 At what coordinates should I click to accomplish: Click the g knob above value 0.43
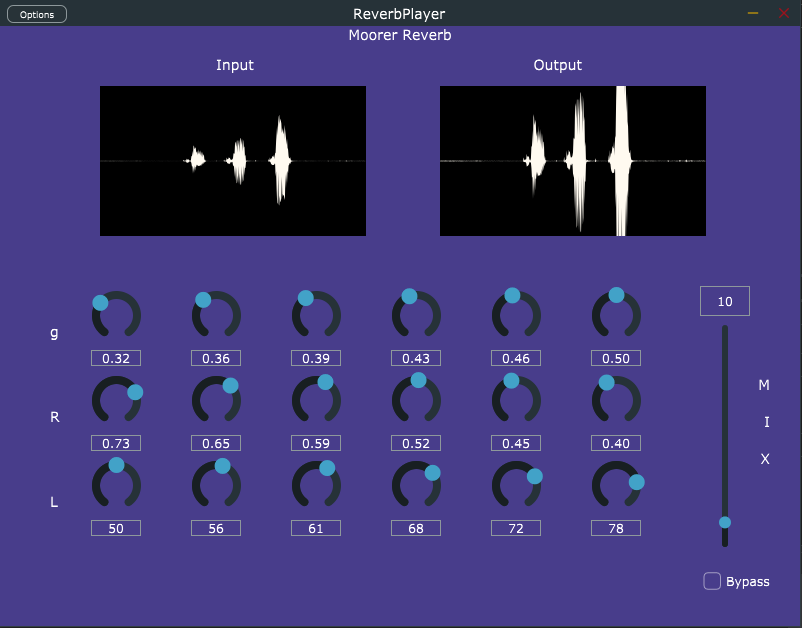pyautogui.click(x=416, y=316)
